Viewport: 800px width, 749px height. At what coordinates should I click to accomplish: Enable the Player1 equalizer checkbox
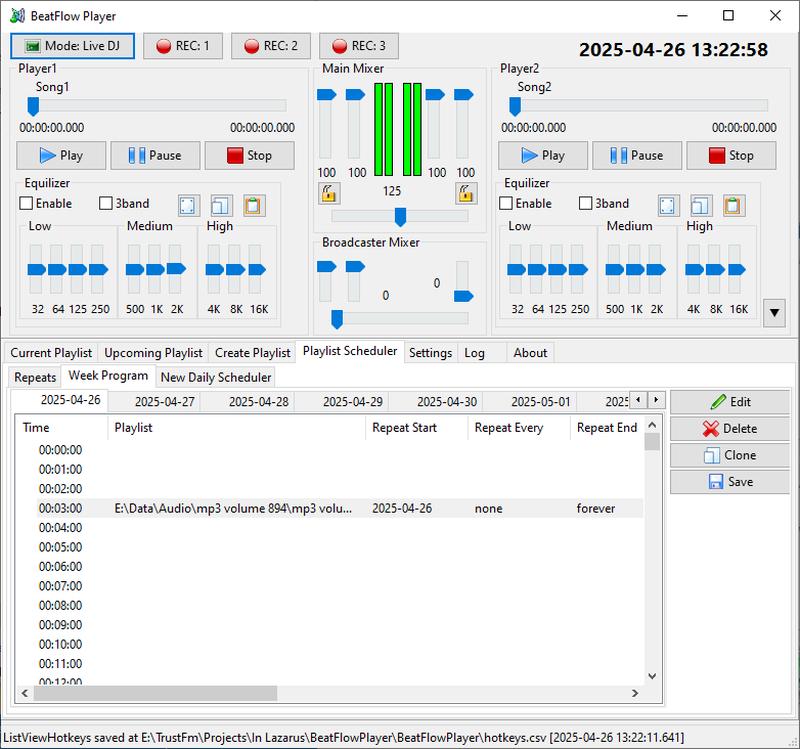[45, 203]
